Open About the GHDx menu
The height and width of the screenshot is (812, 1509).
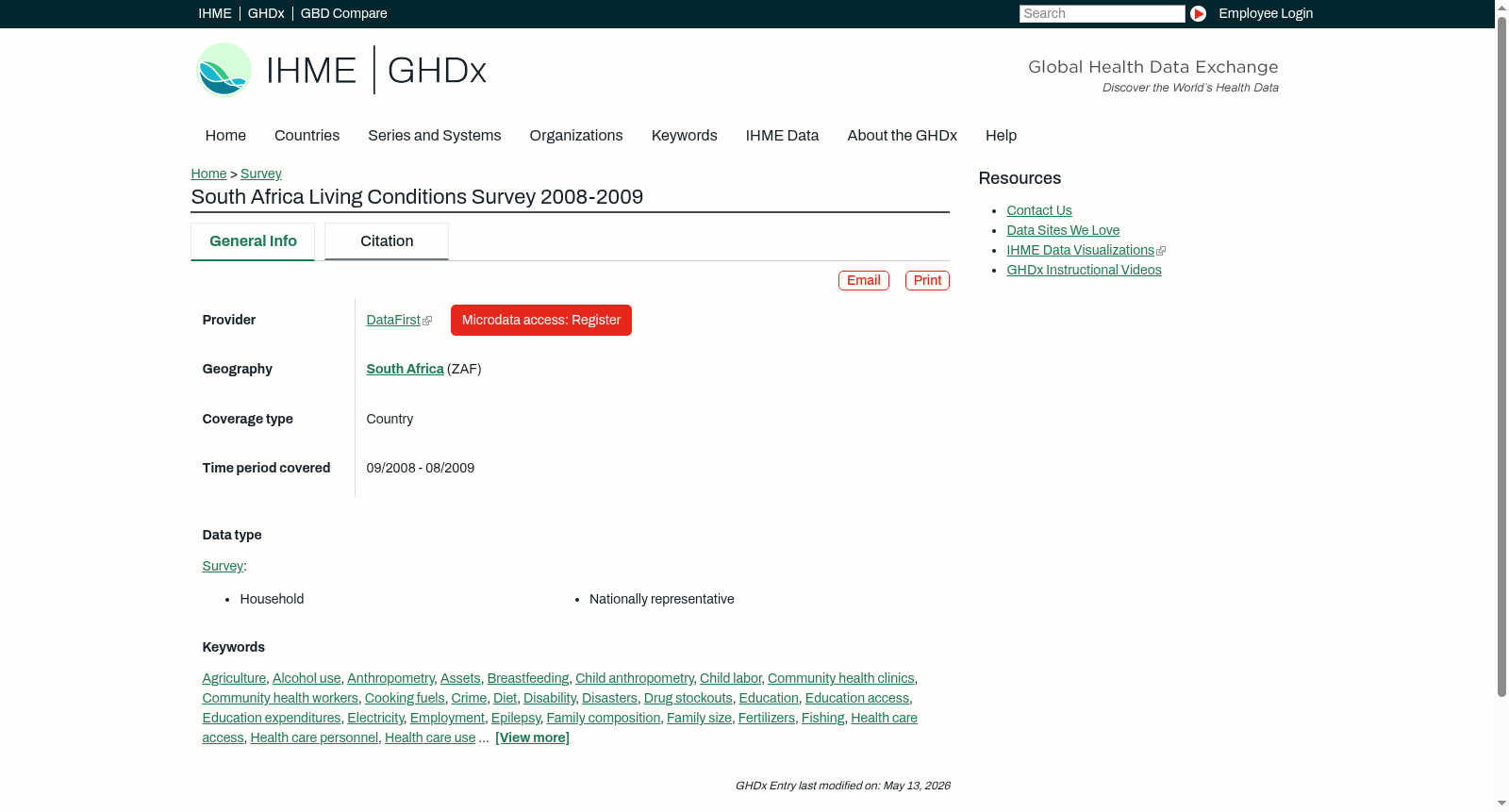tap(902, 136)
